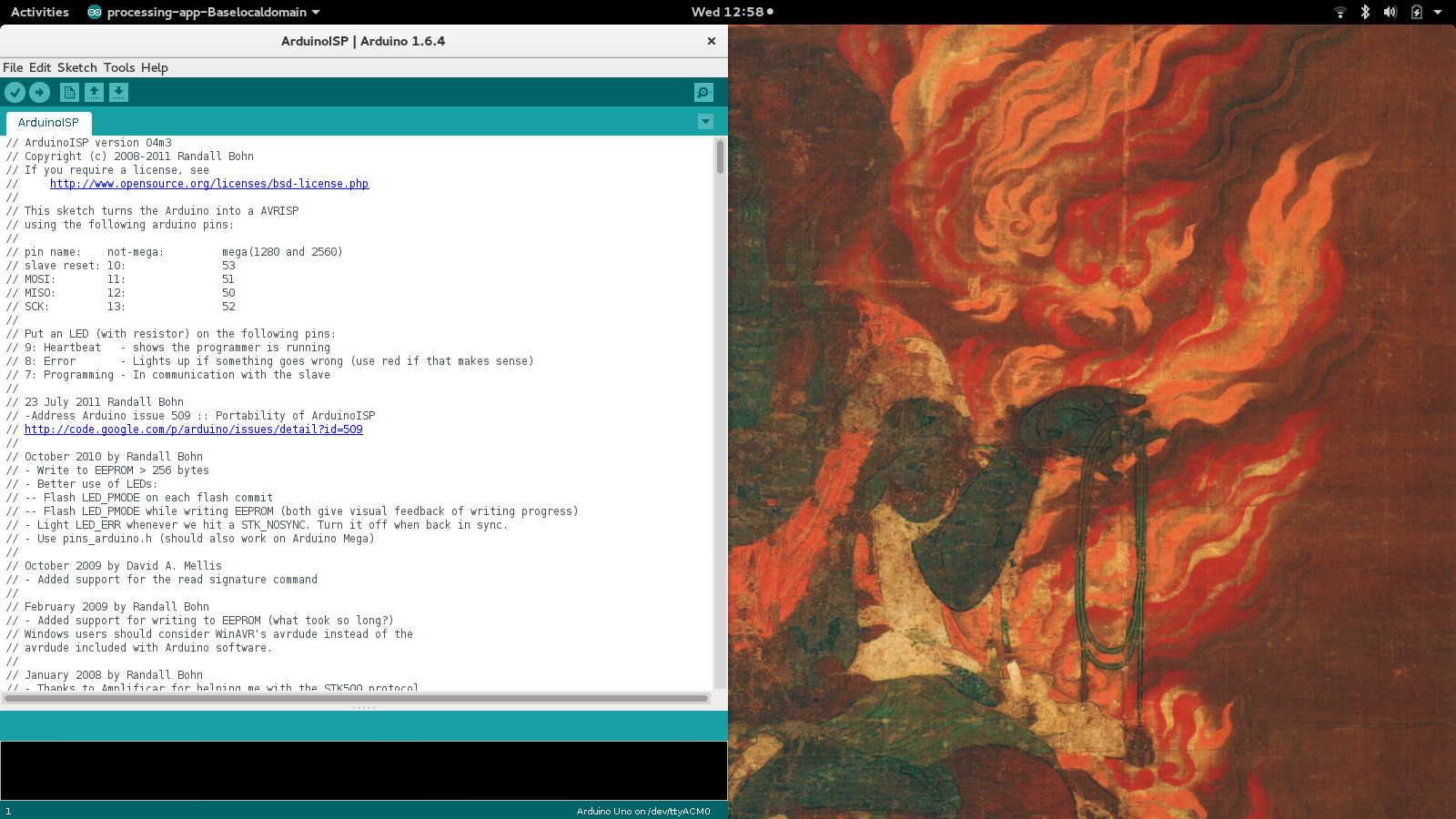Click the 'avrdude included with Arduino software' line
This screenshot has width=1456, height=819.
pyautogui.click(x=139, y=648)
